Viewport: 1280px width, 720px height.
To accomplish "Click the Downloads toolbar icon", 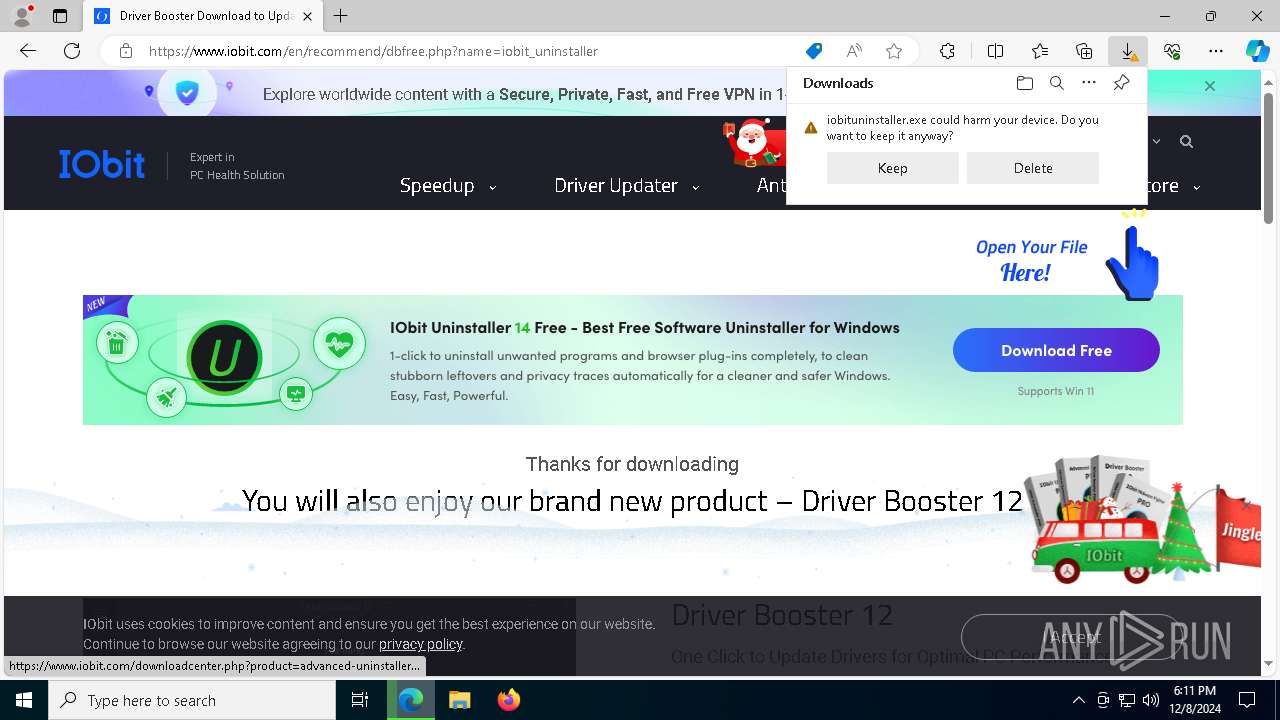I will 1128,51.
